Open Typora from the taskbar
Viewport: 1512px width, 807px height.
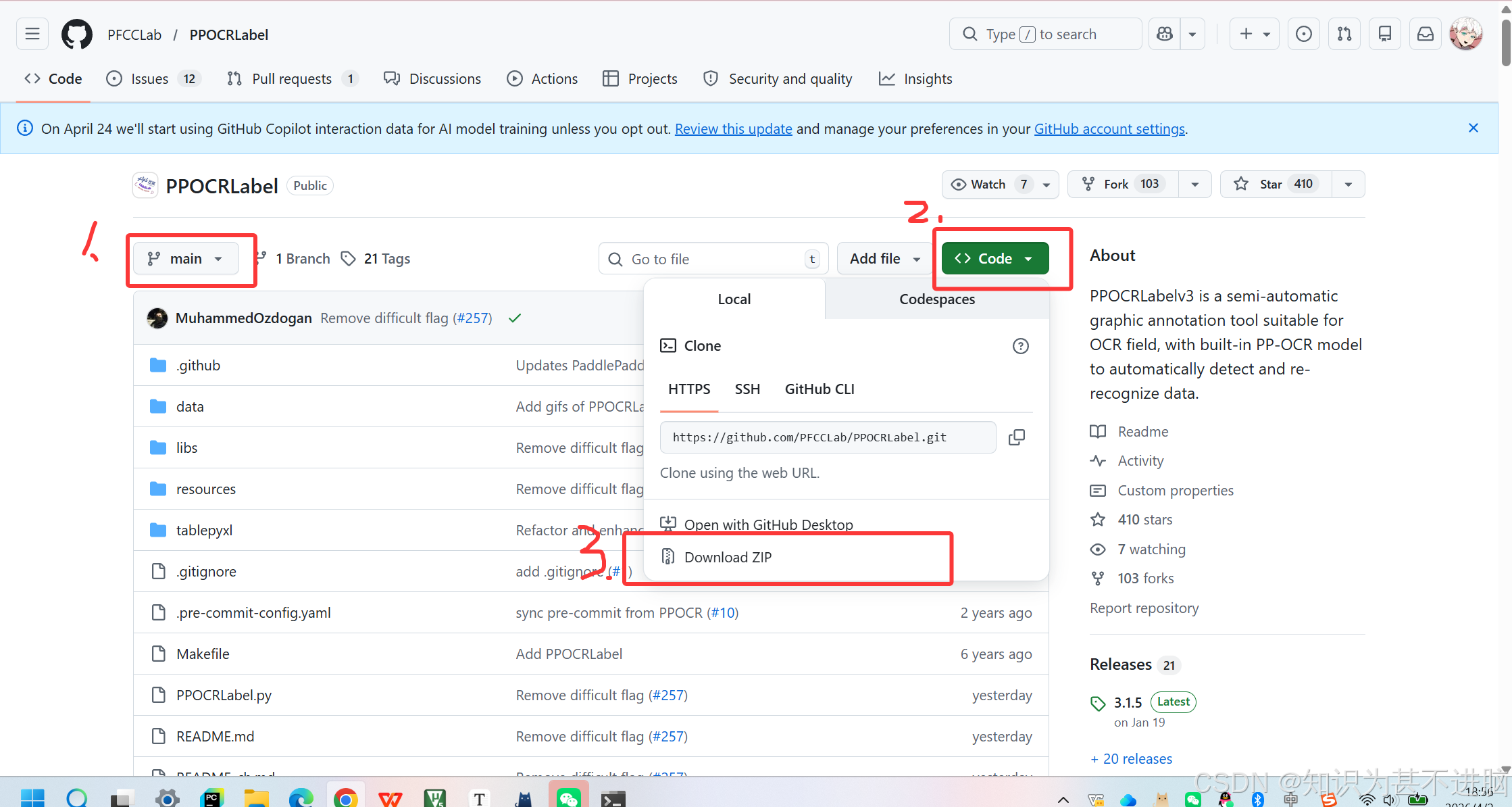click(479, 798)
